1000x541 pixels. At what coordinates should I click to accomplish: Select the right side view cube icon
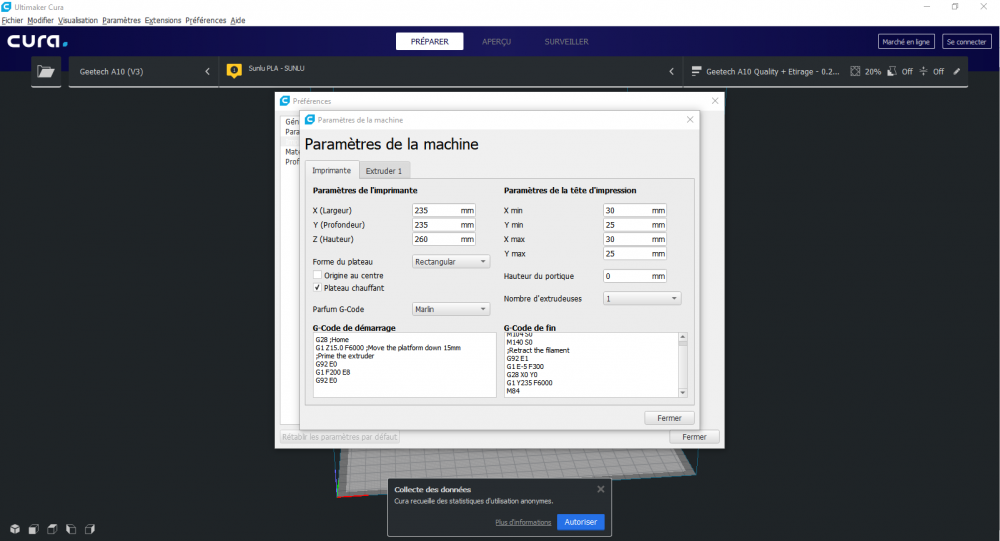(90, 529)
